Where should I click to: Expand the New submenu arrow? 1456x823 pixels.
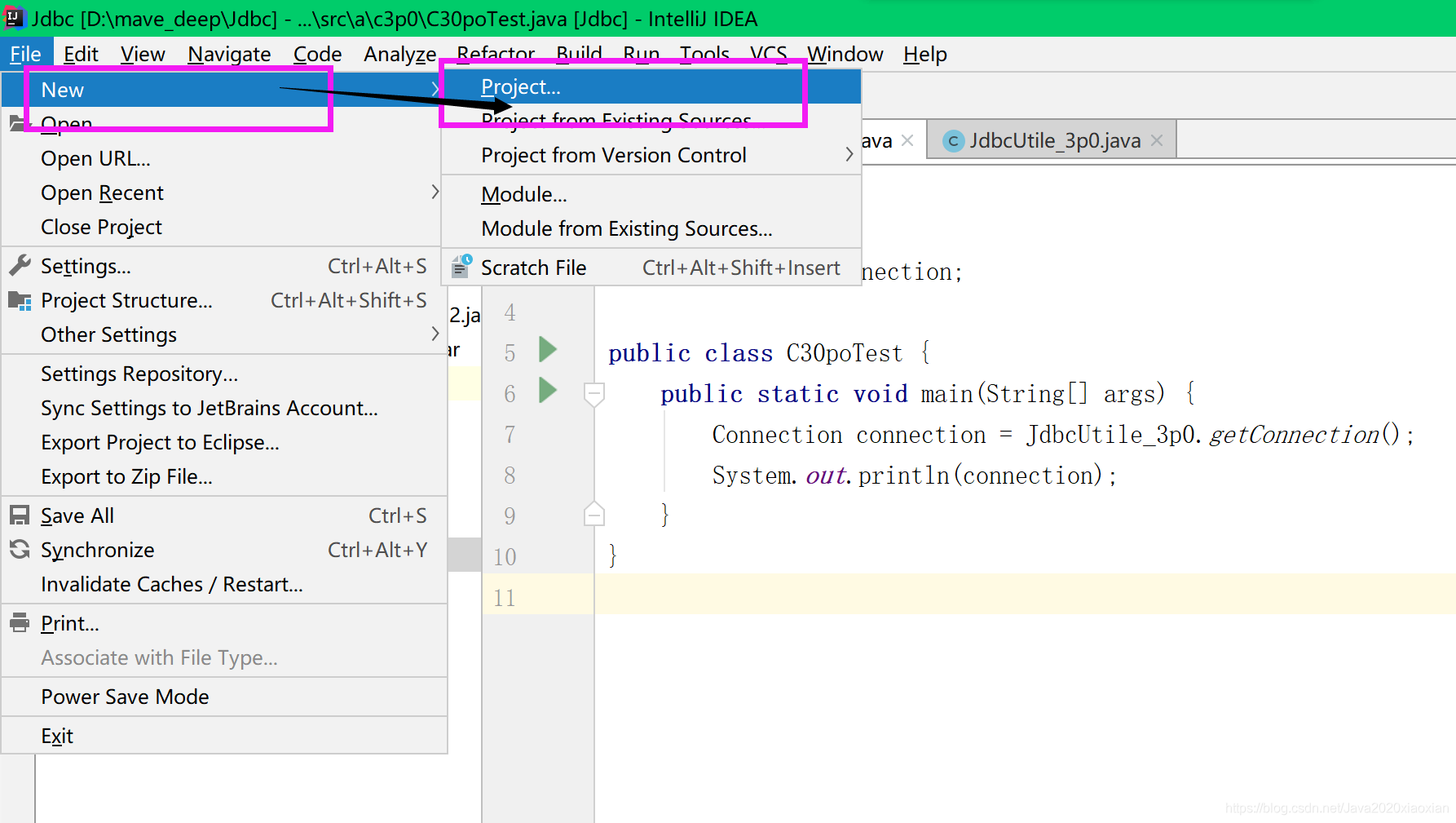pyautogui.click(x=435, y=89)
